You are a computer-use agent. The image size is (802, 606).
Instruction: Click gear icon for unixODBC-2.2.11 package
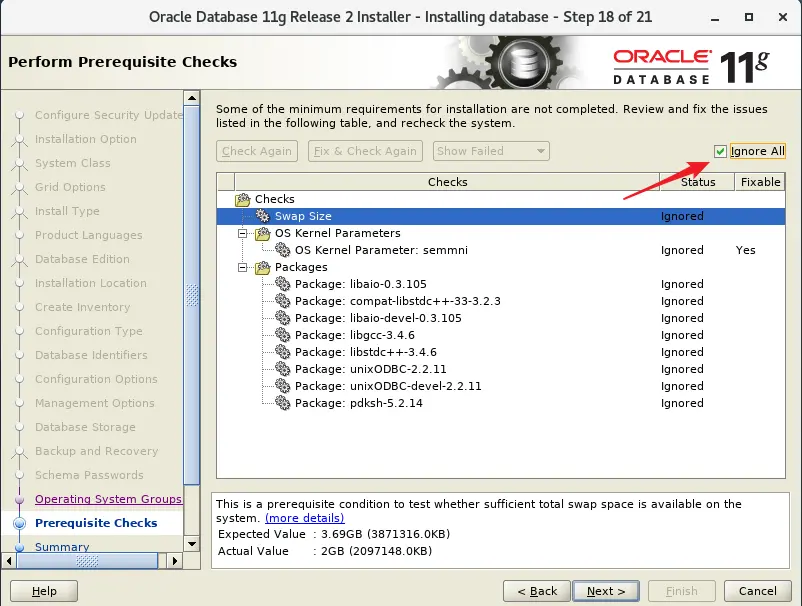tap(282, 368)
